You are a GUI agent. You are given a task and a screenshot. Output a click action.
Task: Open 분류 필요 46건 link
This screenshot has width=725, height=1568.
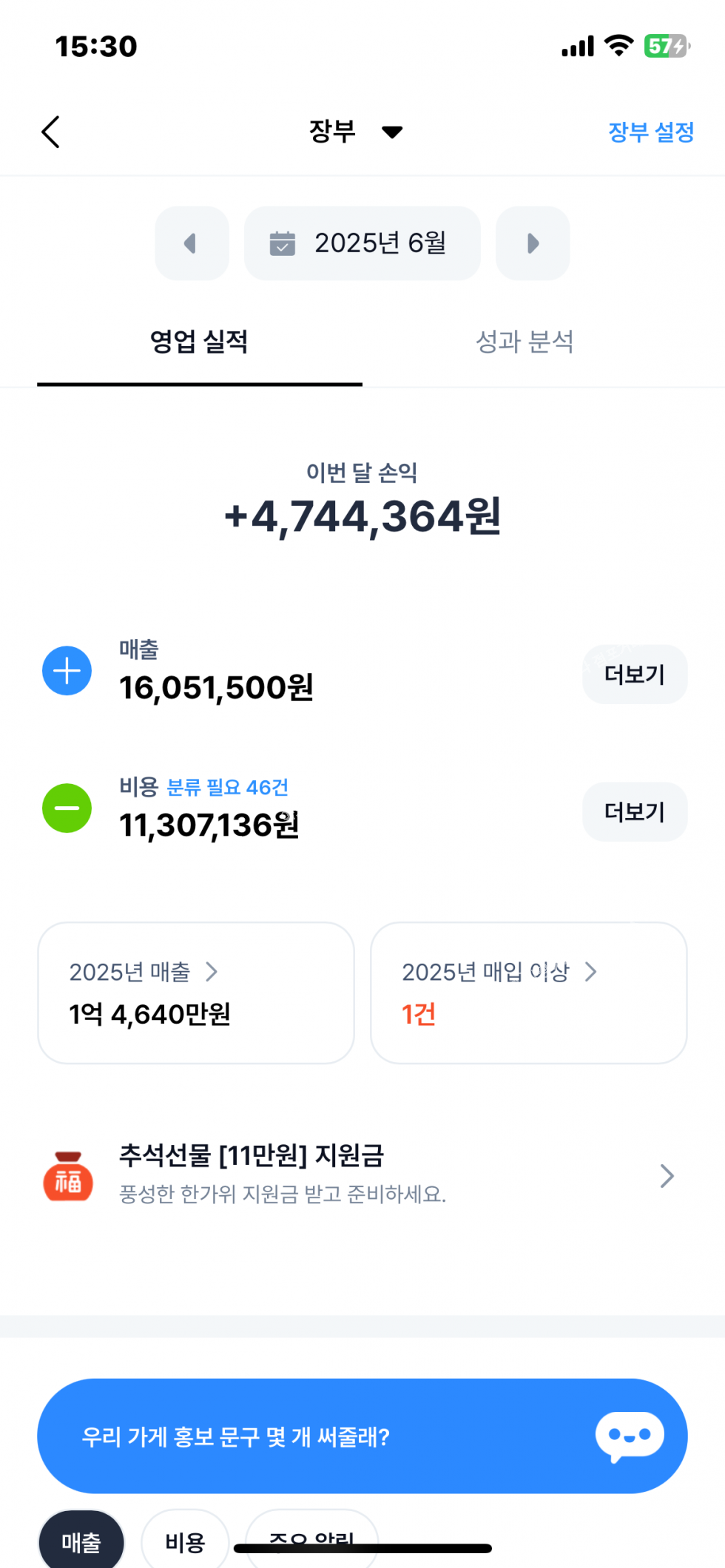click(x=228, y=788)
